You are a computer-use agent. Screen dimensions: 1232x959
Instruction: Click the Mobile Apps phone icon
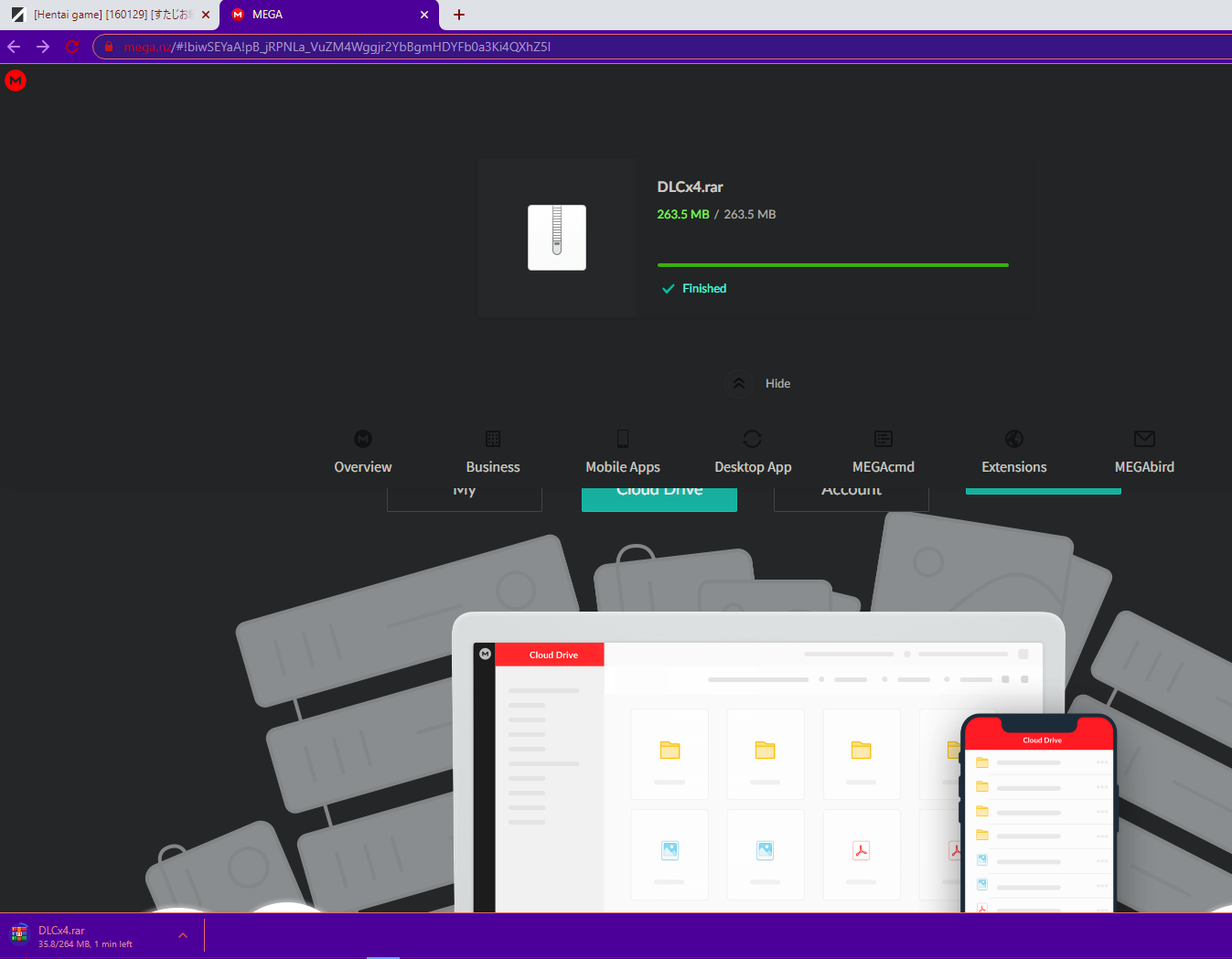[x=623, y=439]
